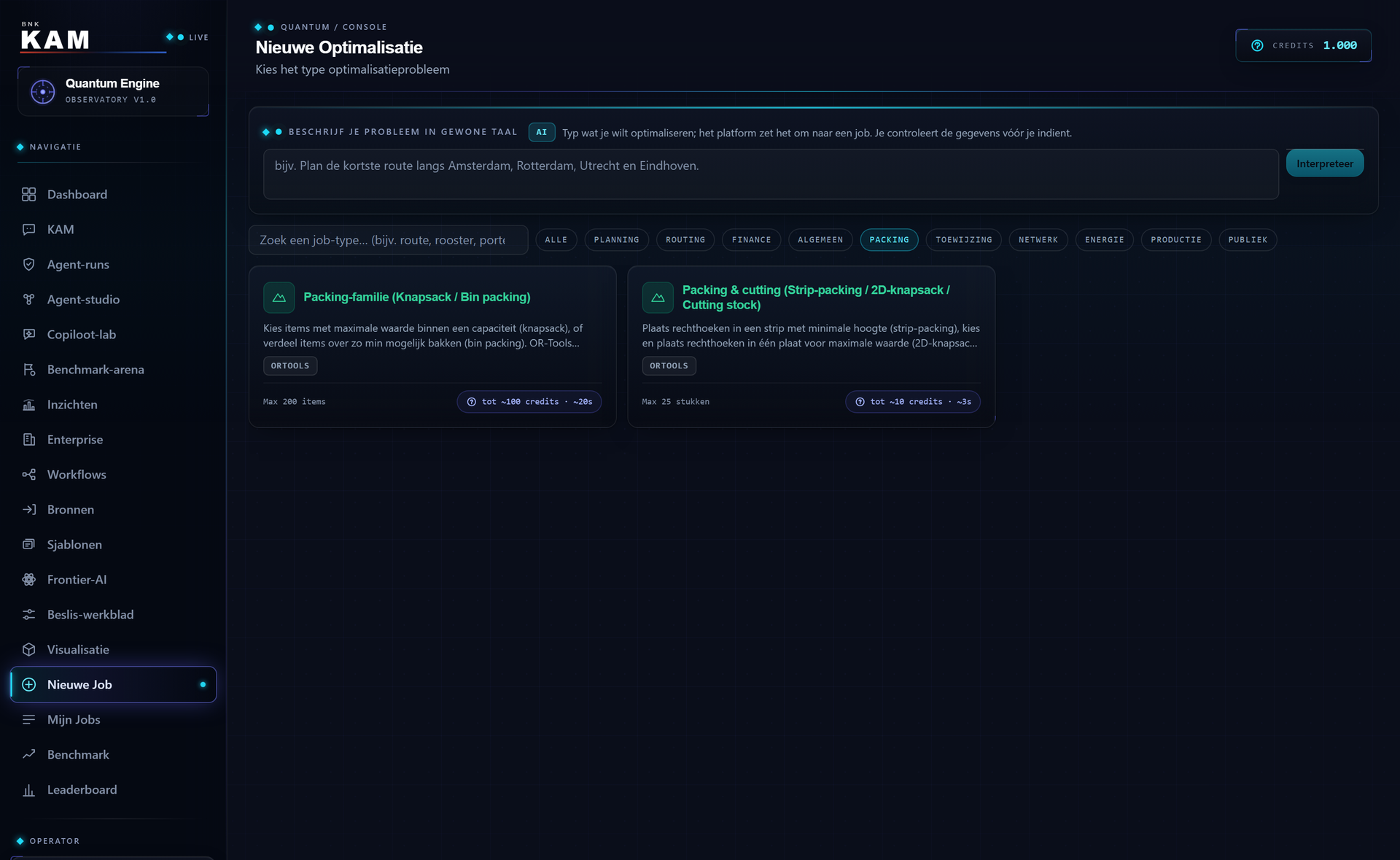
Task: Filter job types by PLANNING
Action: pyautogui.click(x=616, y=240)
